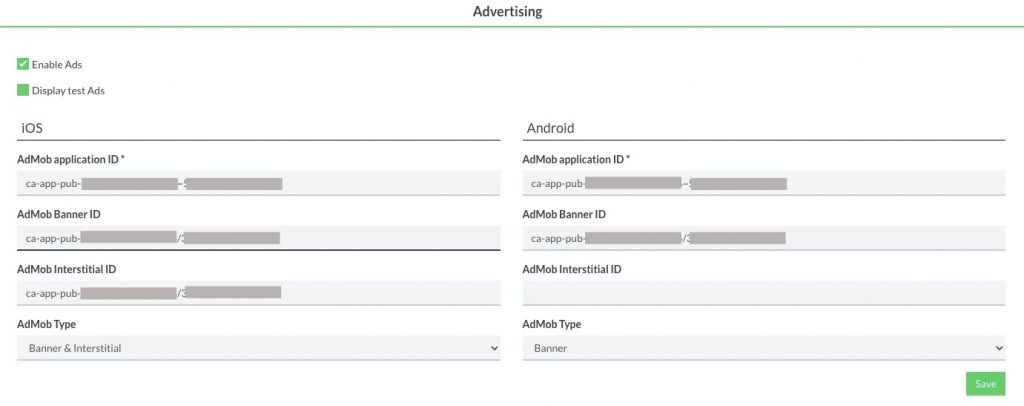Click the iOS "AdMob Type" label
Screen dimensions: 1024x406
click(x=46, y=324)
